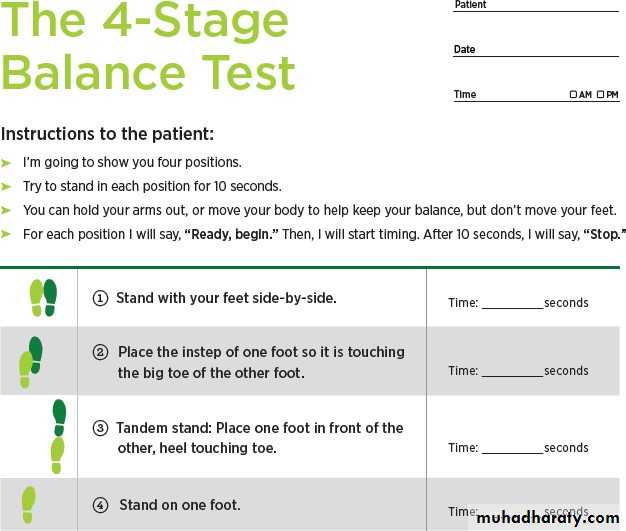Click the circled number 1 marker
626x531 pixels.
100,298
